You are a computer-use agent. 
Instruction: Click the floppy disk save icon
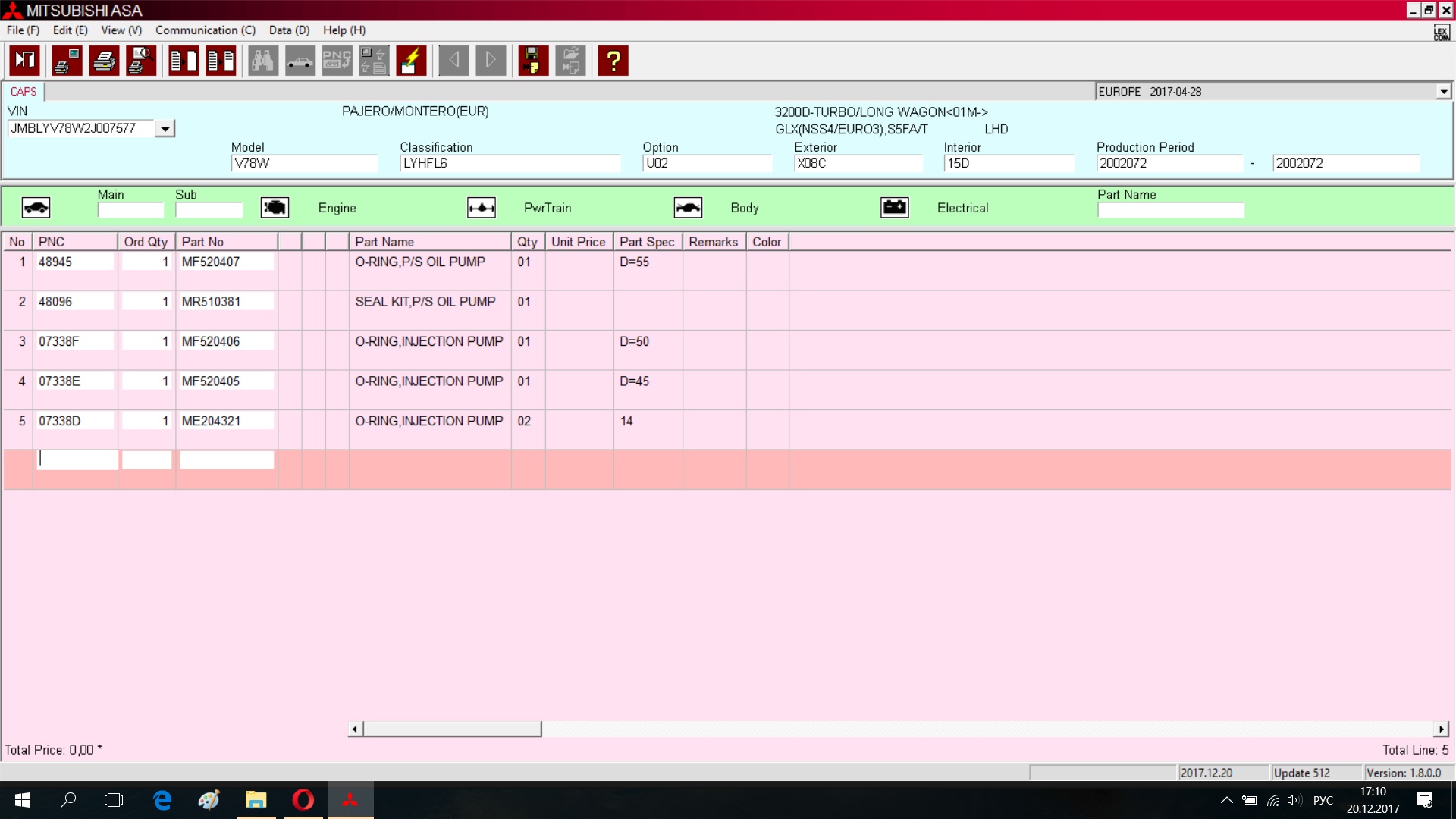pyautogui.click(x=533, y=61)
